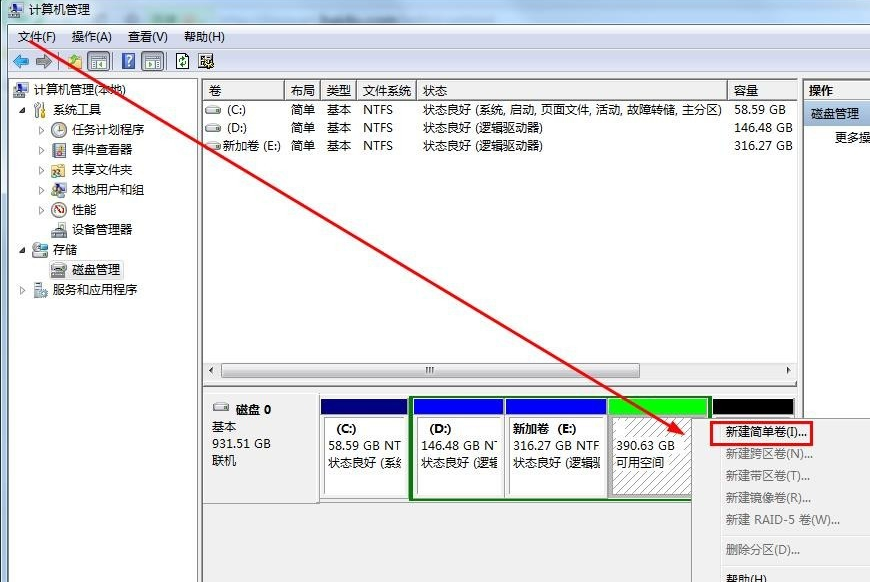Open the 查看(V) menu
Viewport: 870px width, 582px height.
click(x=146, y=36)
